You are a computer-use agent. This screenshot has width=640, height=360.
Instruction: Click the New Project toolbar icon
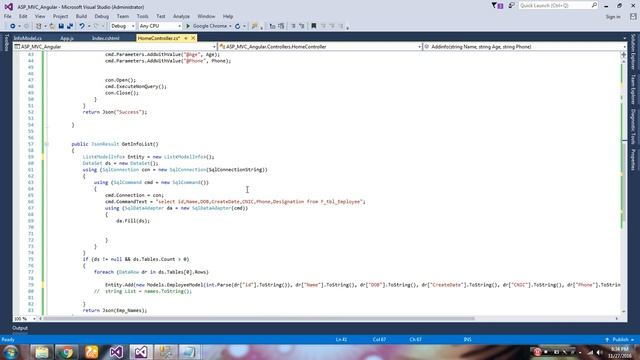38,26
